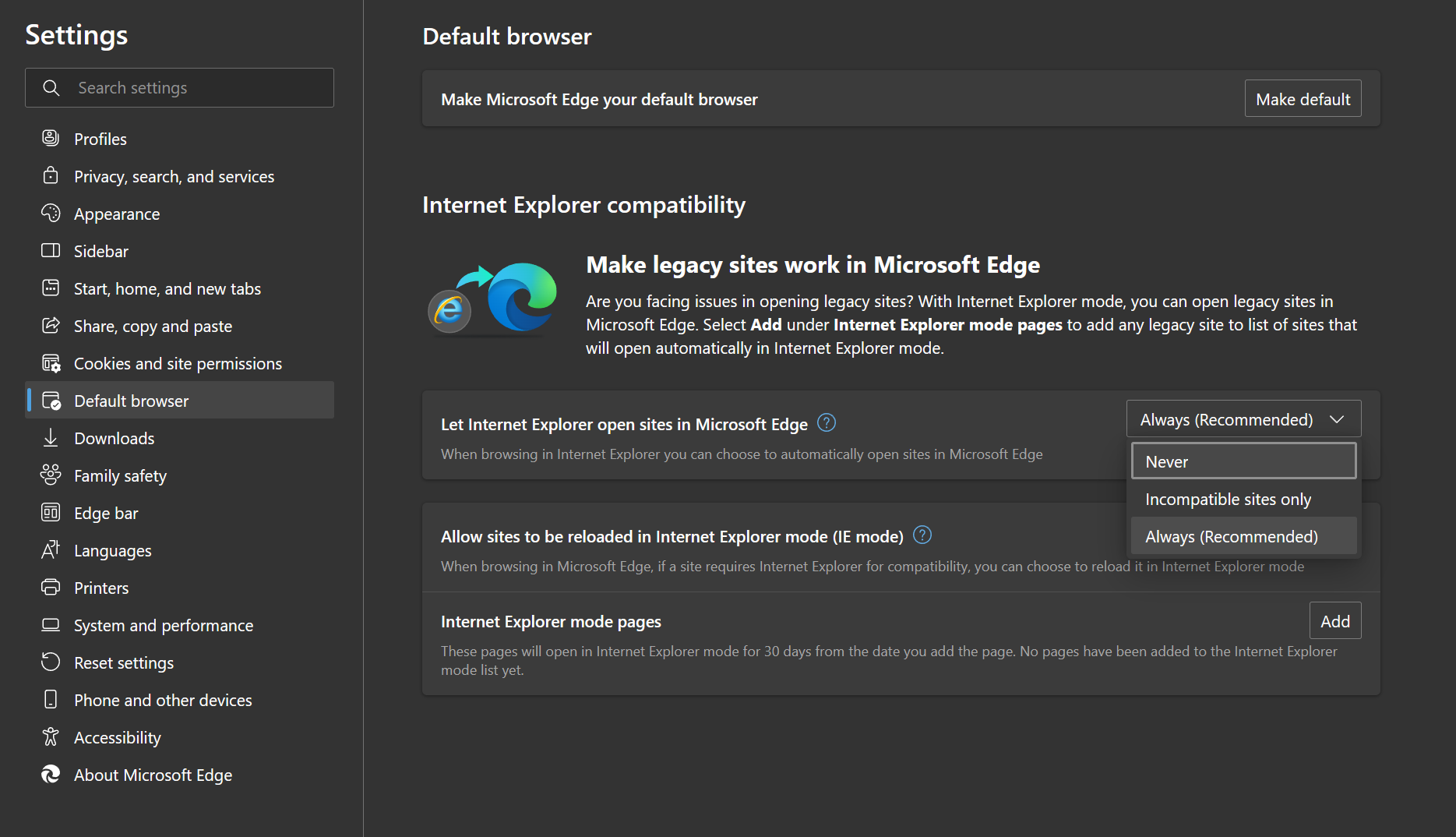Open Accessibility settings
This screenshot has width=1456, height=837.
click(179, 737)
